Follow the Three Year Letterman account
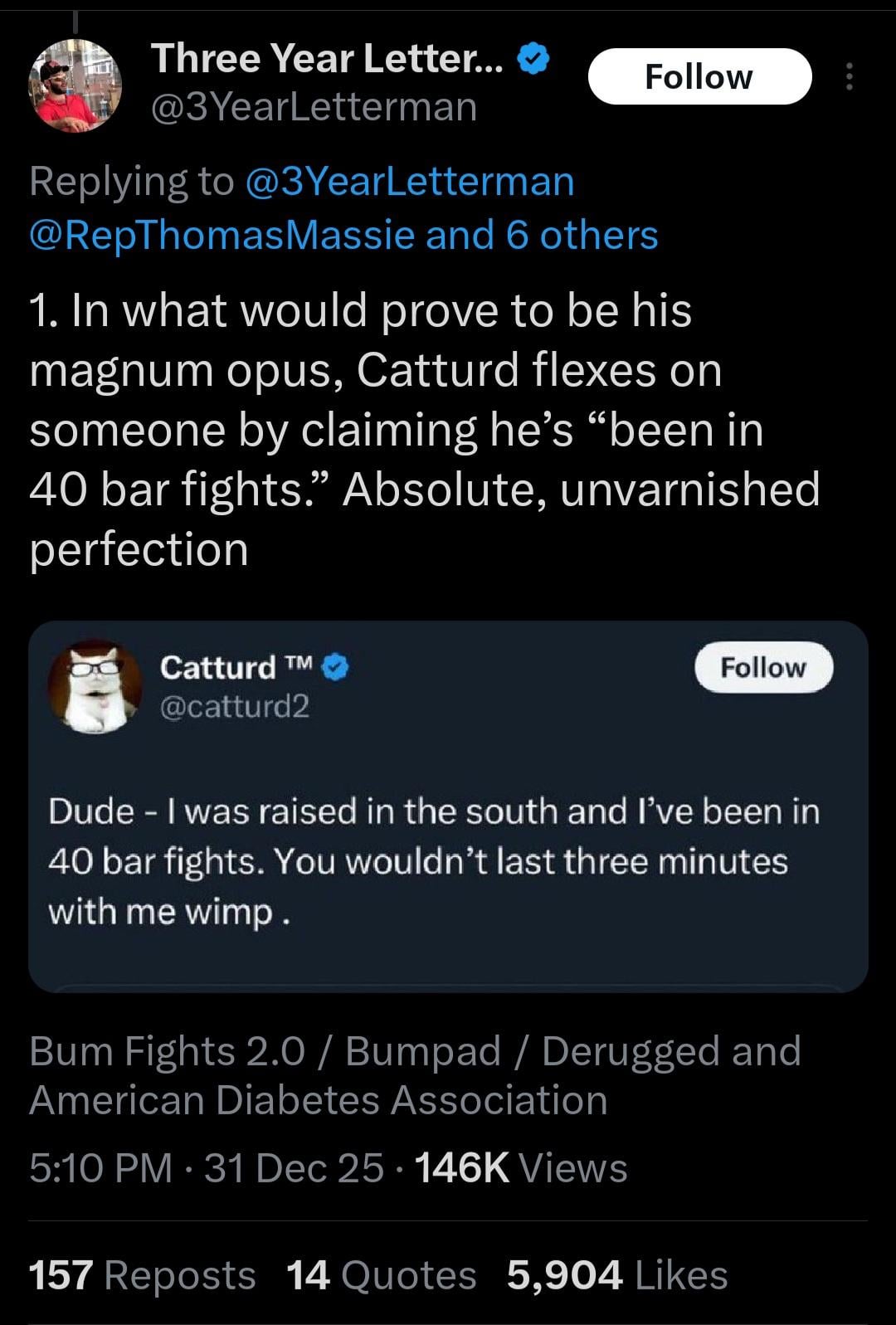The height and width of the screenshot is (1325, 896). coord(699,77)
